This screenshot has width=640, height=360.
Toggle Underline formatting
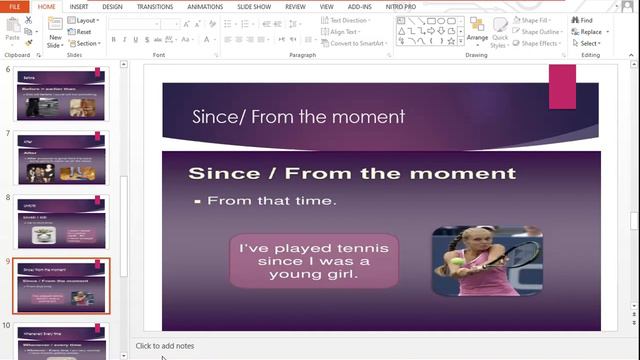tap(136, 40)
